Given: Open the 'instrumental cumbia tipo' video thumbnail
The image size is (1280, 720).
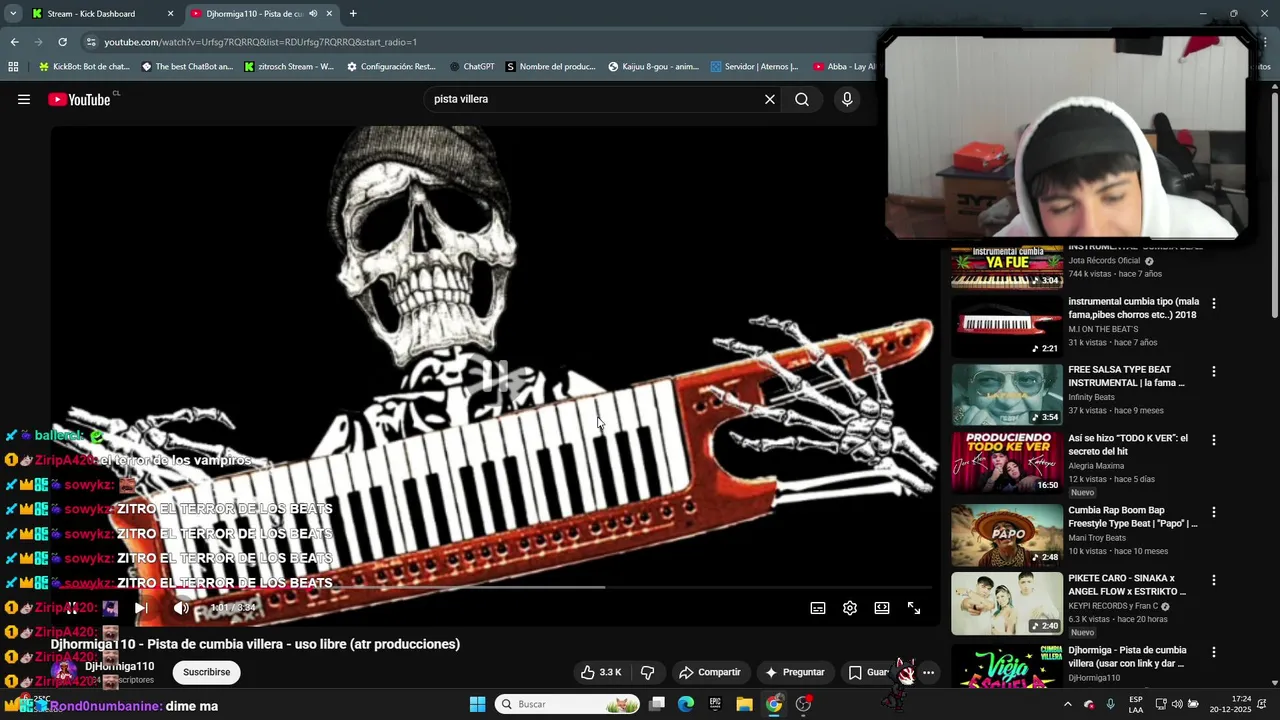Looking at the screenshot, I should [1007, 326].
